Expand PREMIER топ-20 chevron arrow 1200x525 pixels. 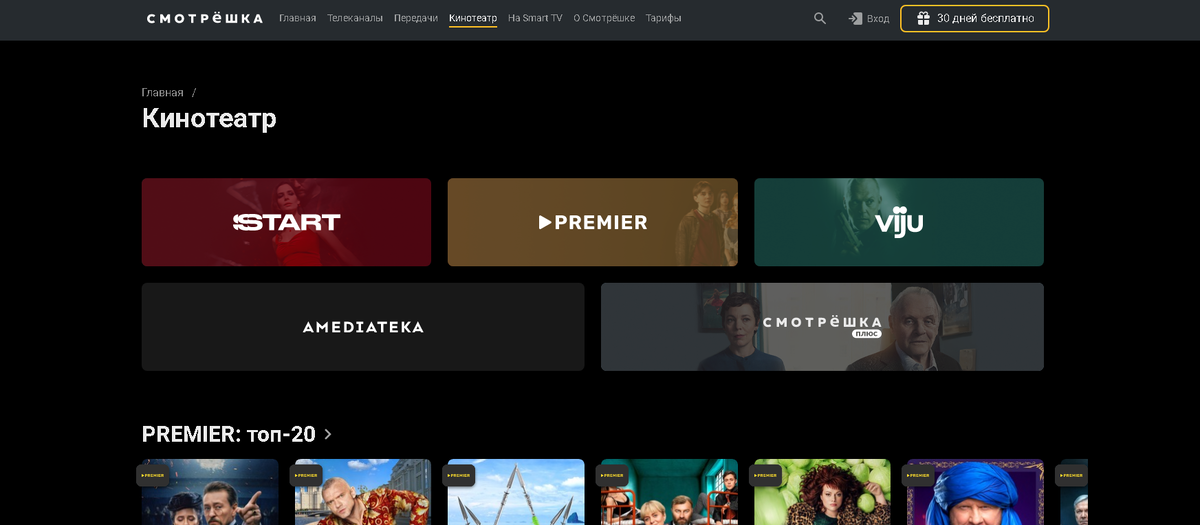[x=328, y=435]
